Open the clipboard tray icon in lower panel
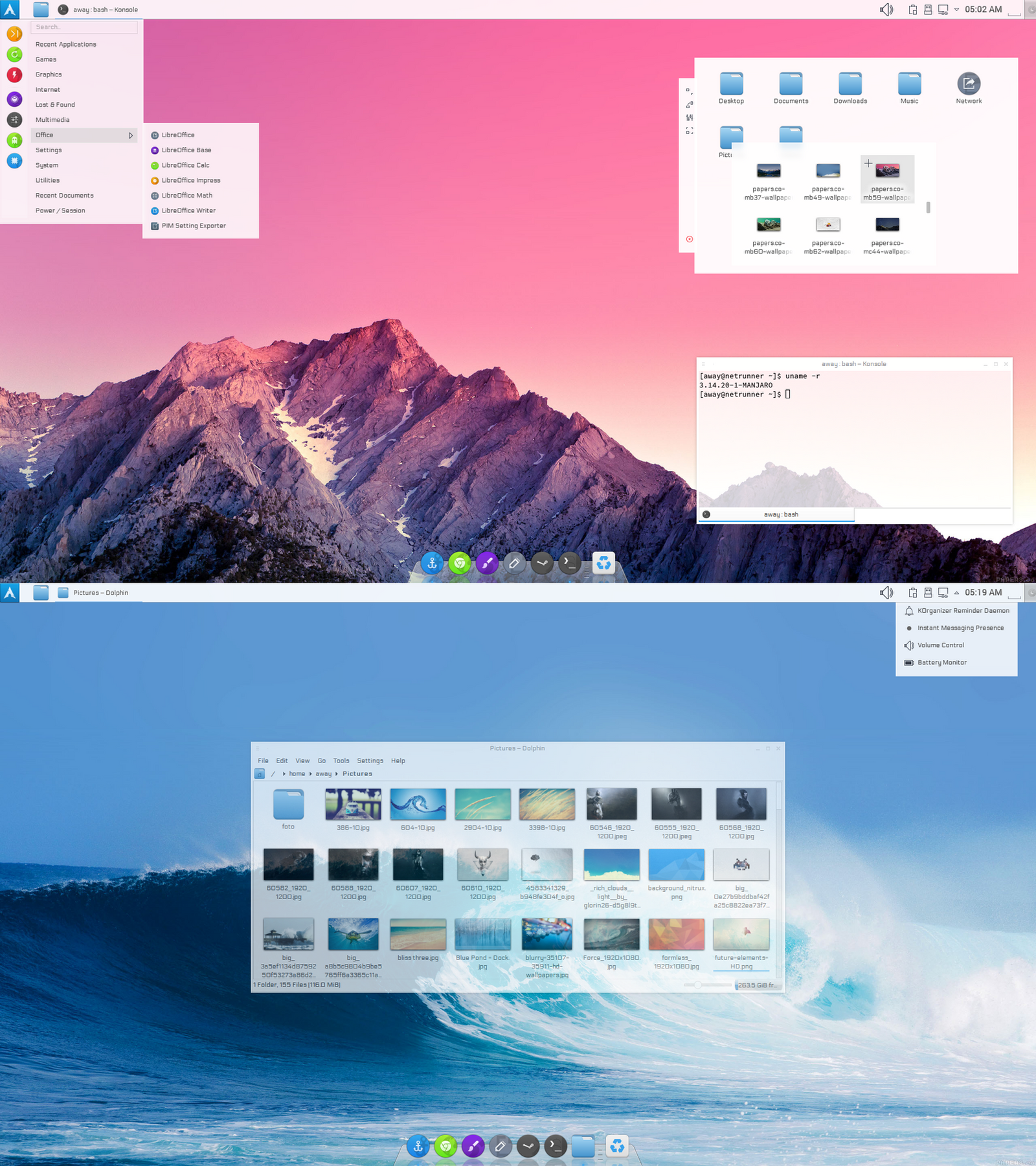 tap(912, 592)
